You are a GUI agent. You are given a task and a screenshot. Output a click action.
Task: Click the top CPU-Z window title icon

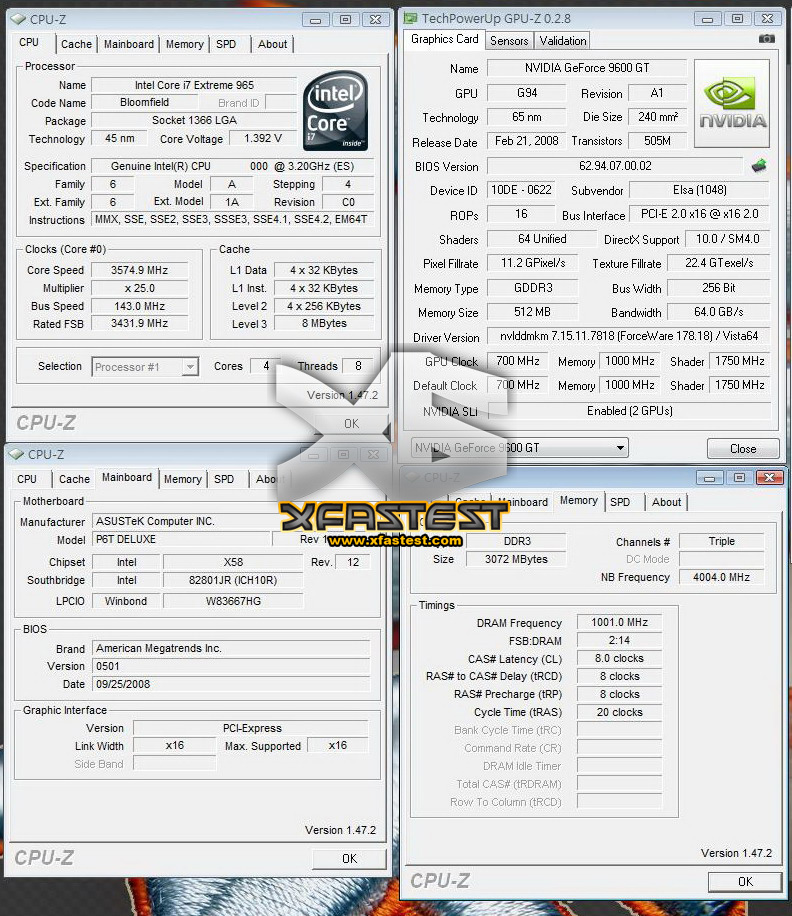[18, 19]
